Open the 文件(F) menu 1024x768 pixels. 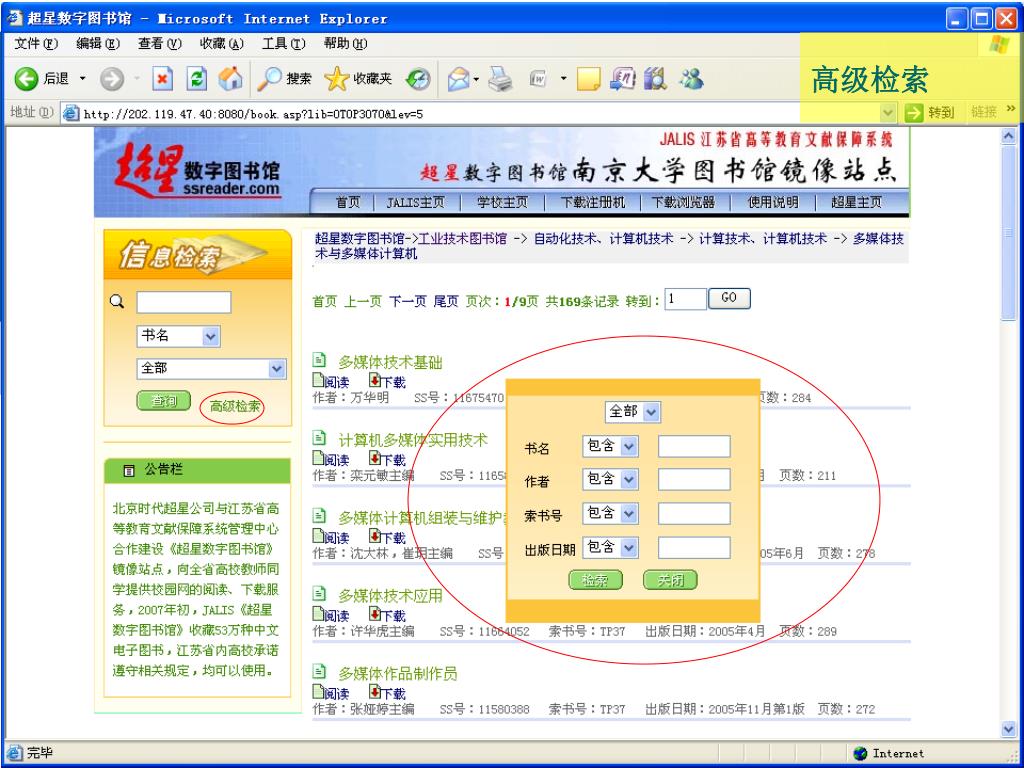click(36, 44)
